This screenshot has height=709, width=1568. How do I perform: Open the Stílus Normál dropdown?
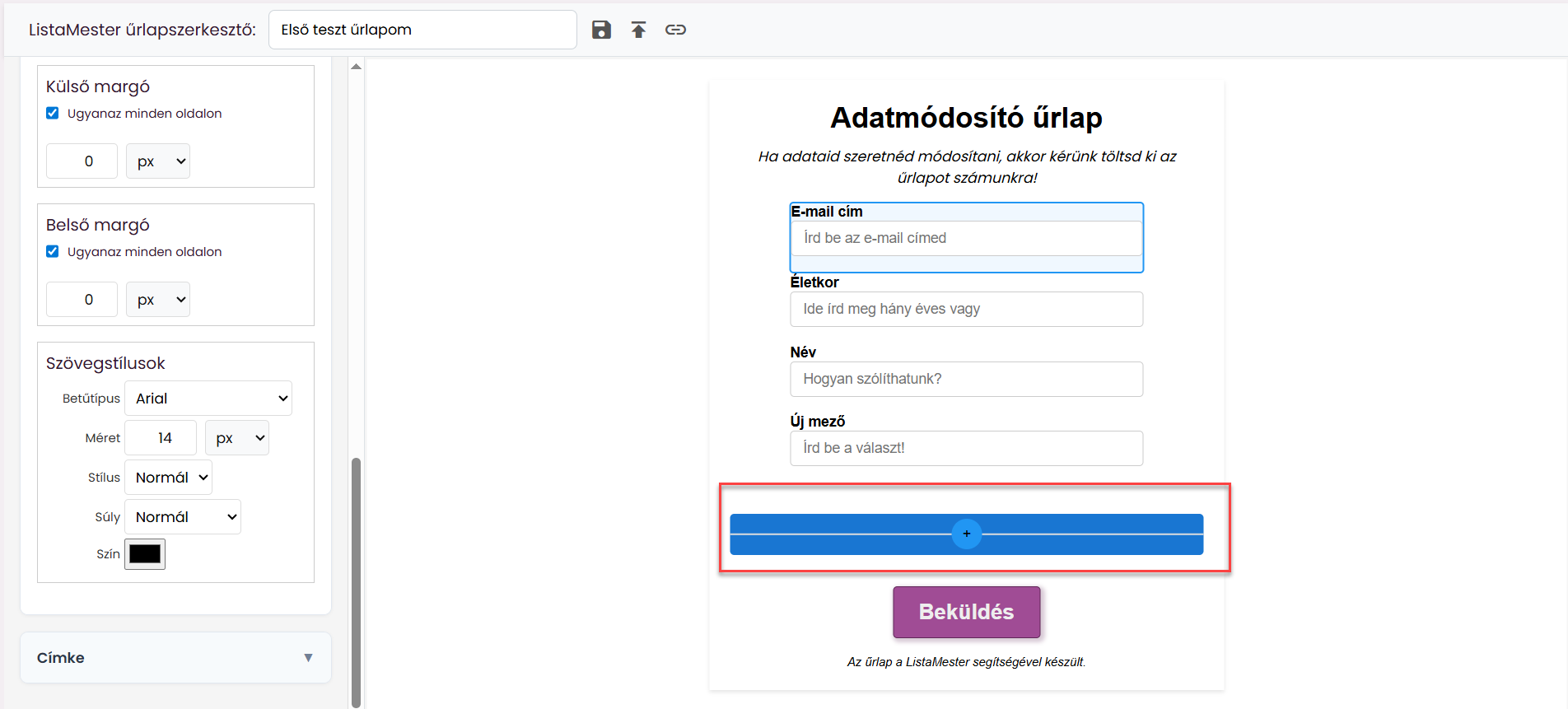point(168,478)
